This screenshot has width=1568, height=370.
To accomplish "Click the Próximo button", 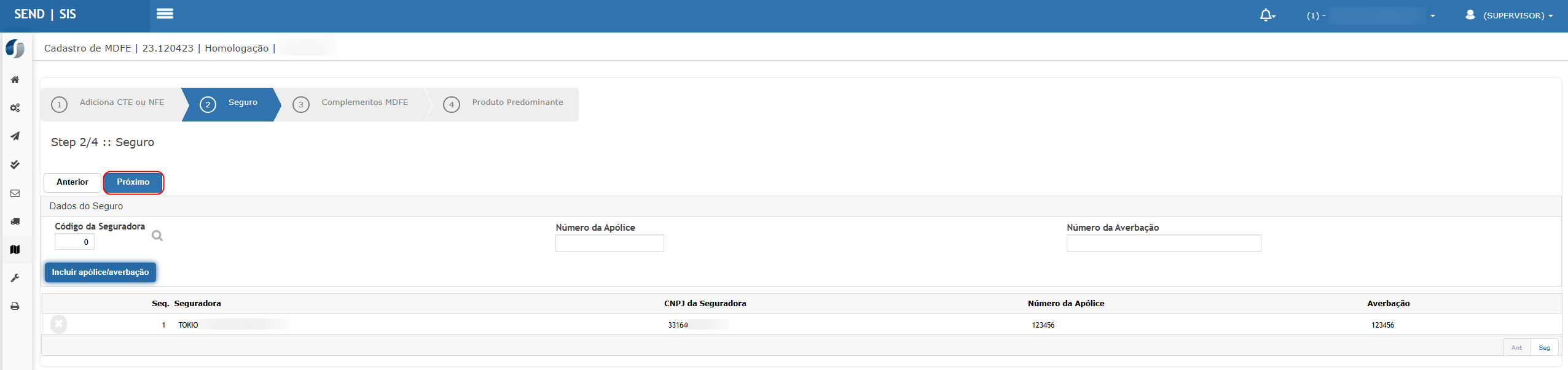I will click(x=133, y=182).
